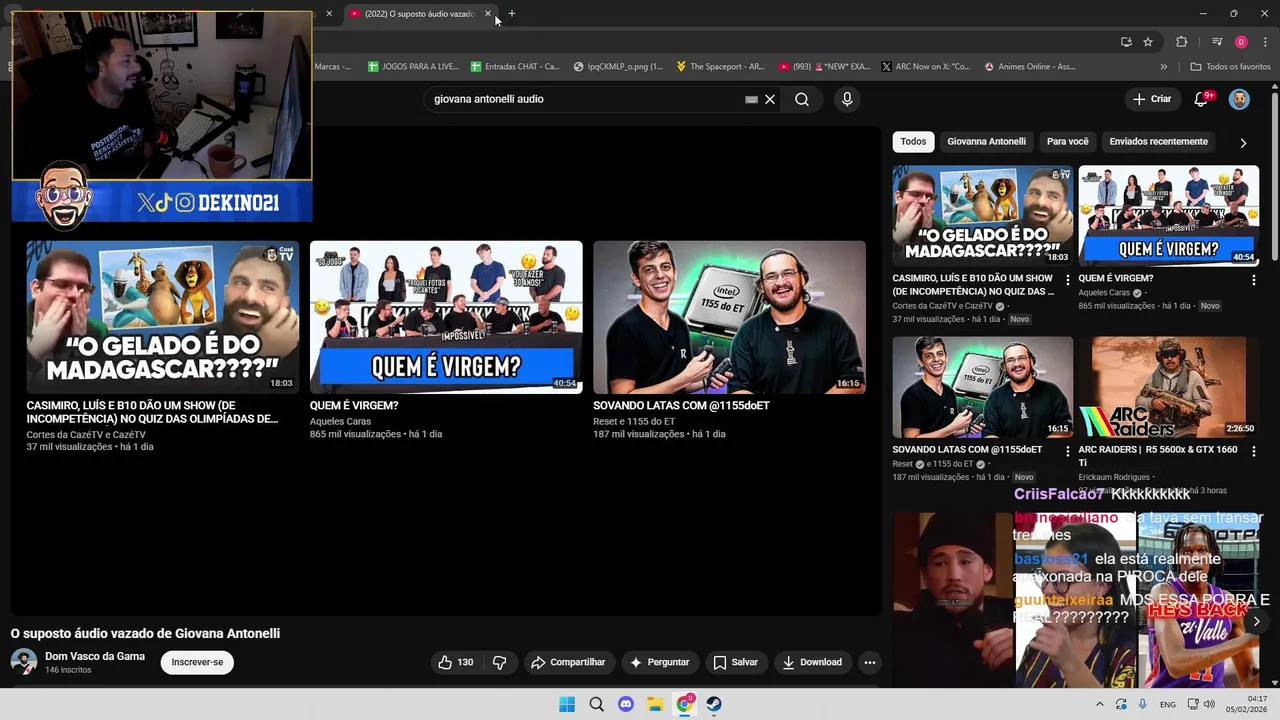This screenshot has width=1280, height=720.
Task: Open options menu for QUEM É VIRGEM? sidebar video
Action: [1253, 280]
